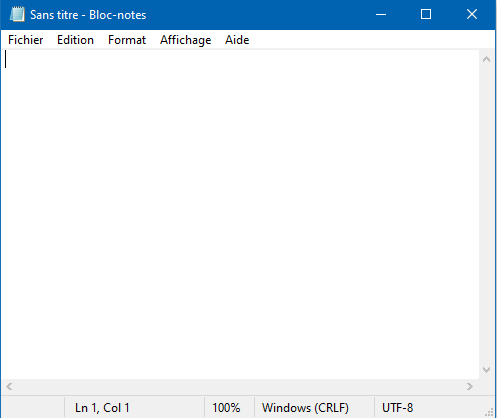Open the Format menu
The height and width of the screenshot is (418, 497).
coord(127,40)
